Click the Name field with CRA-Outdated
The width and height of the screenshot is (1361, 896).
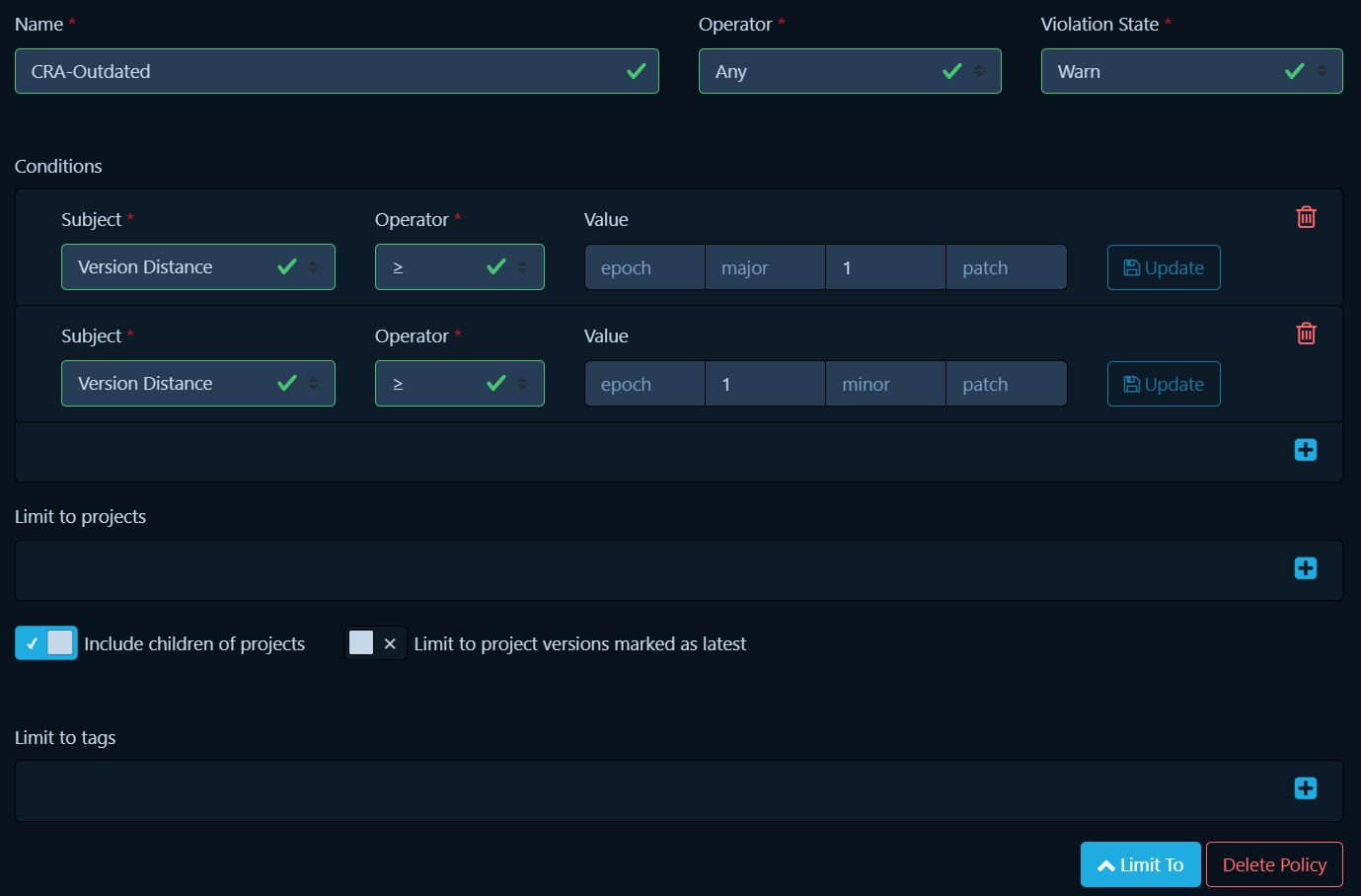pyautogui.click(x=337, y=71)
